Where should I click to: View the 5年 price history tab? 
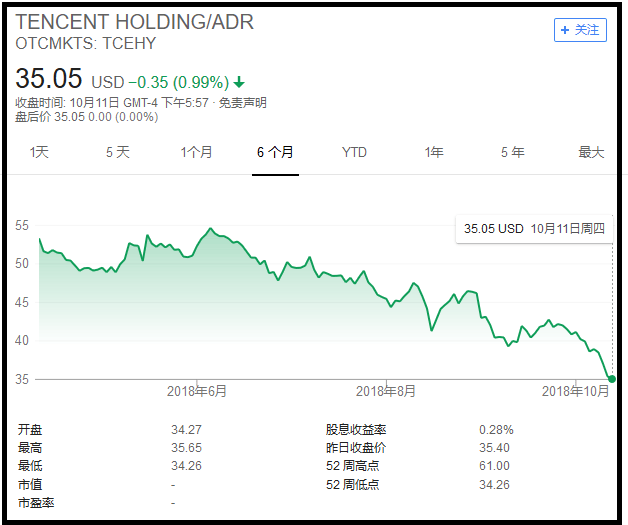[x=512, y=152]
